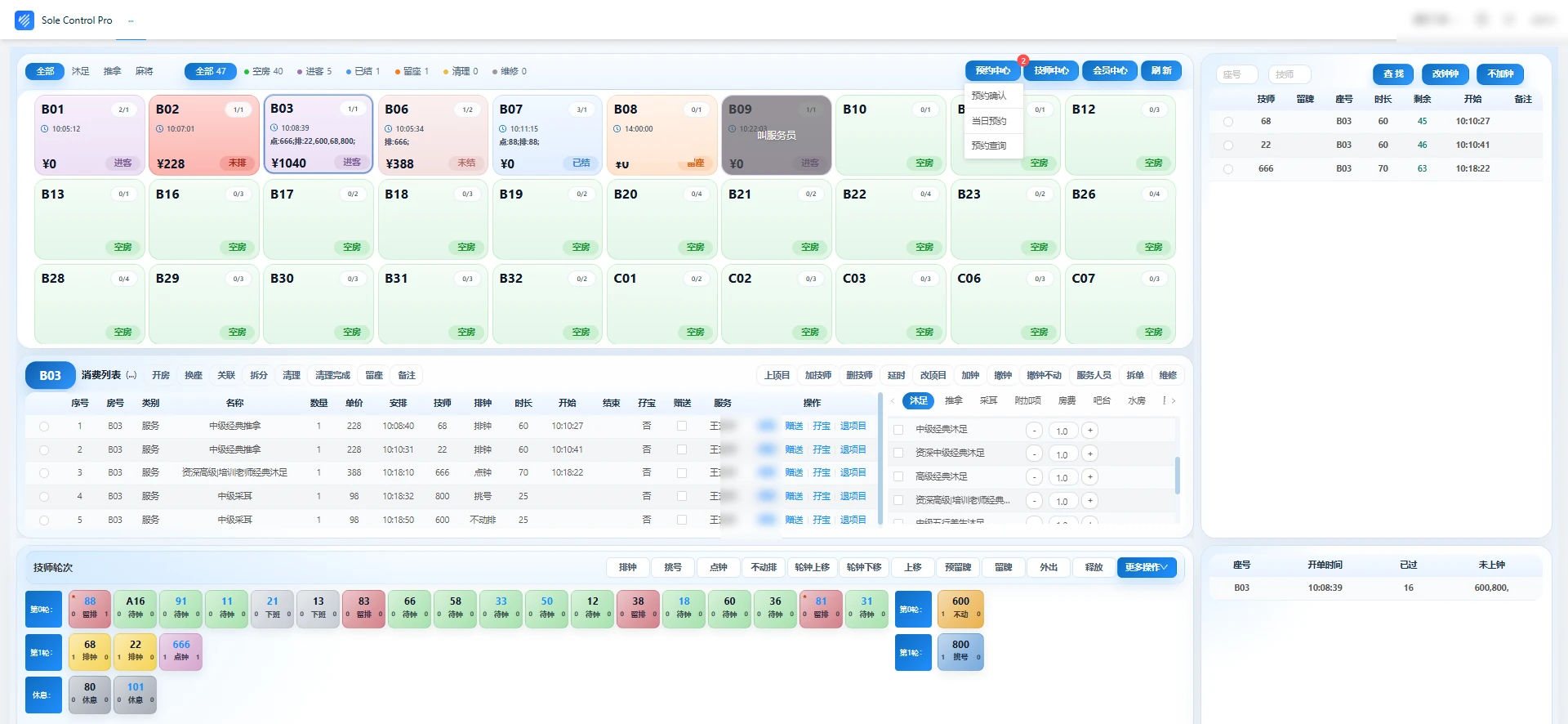Image resolution: width=1568 pixels, height=724 pixels.
Task: Select technician tile A16
Action: 136,609
